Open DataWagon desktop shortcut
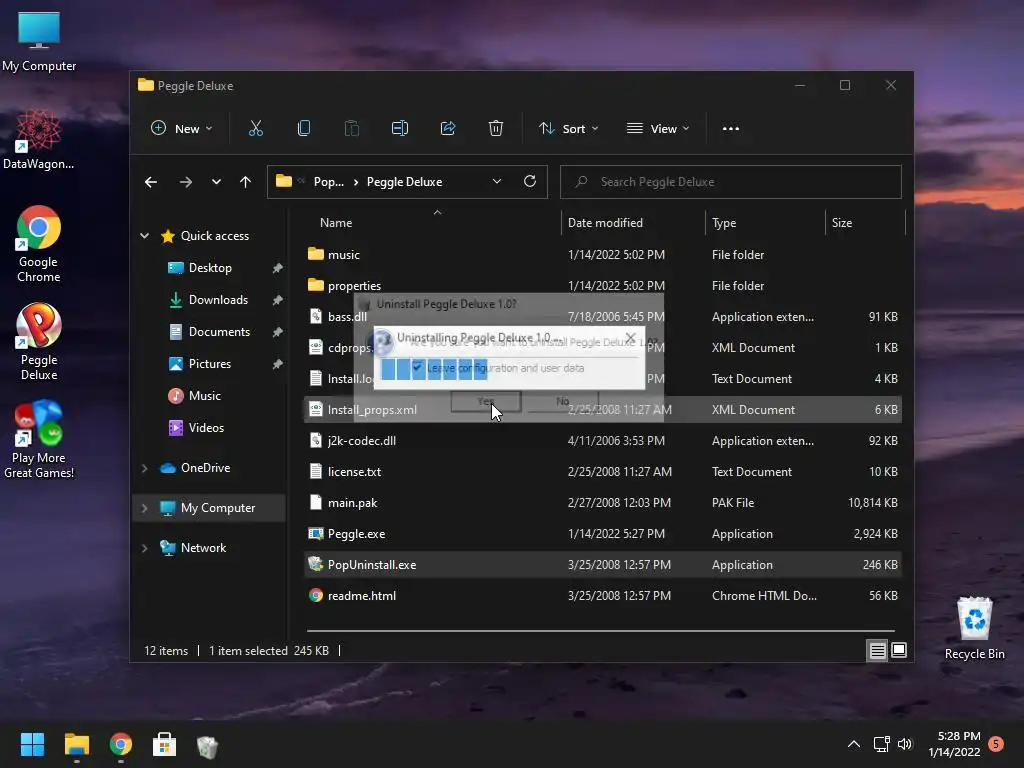1024x768 pixels. [x=38, y=139]
